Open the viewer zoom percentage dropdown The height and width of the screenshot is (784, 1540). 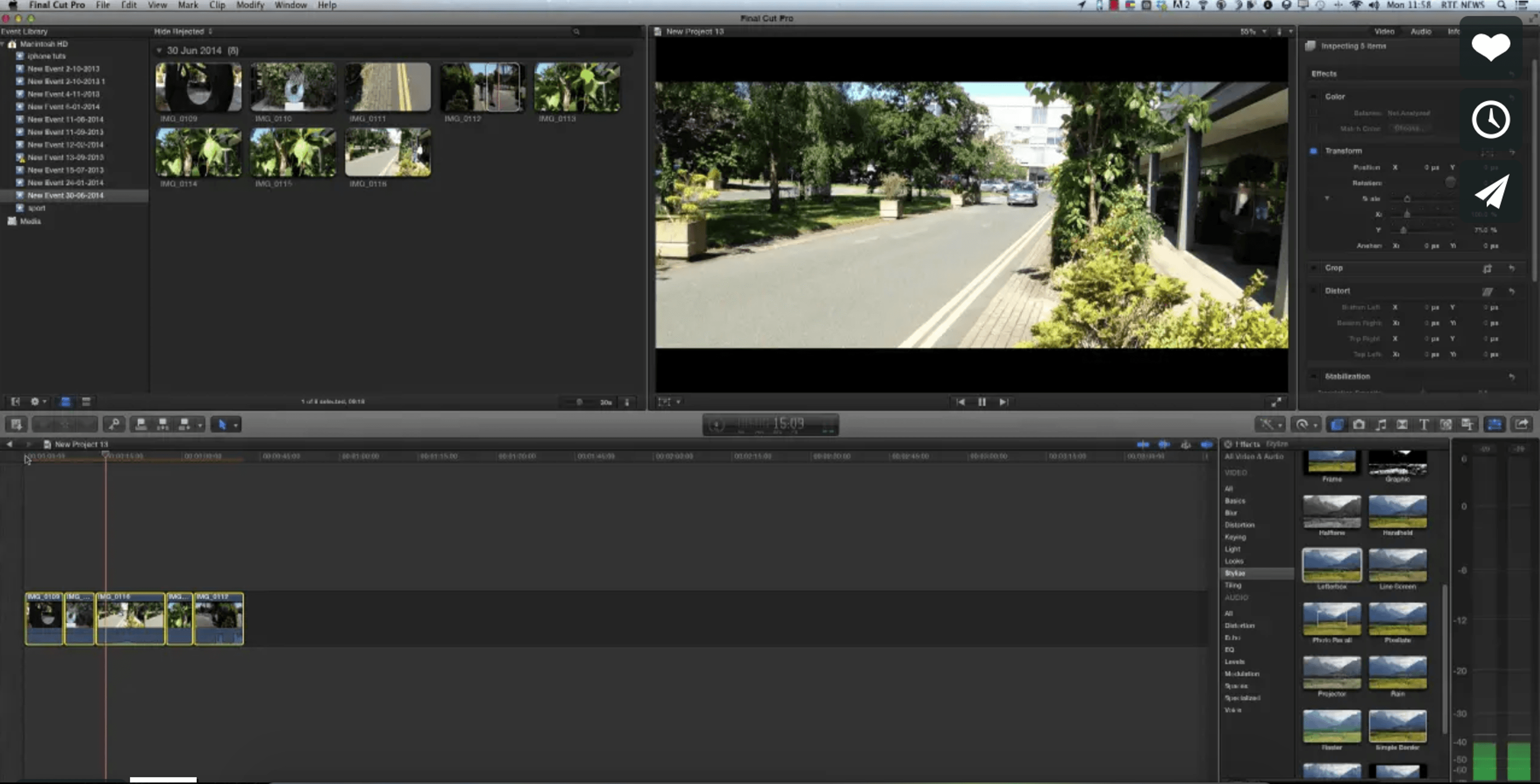pyautogui.click(x=1253, y=31)
